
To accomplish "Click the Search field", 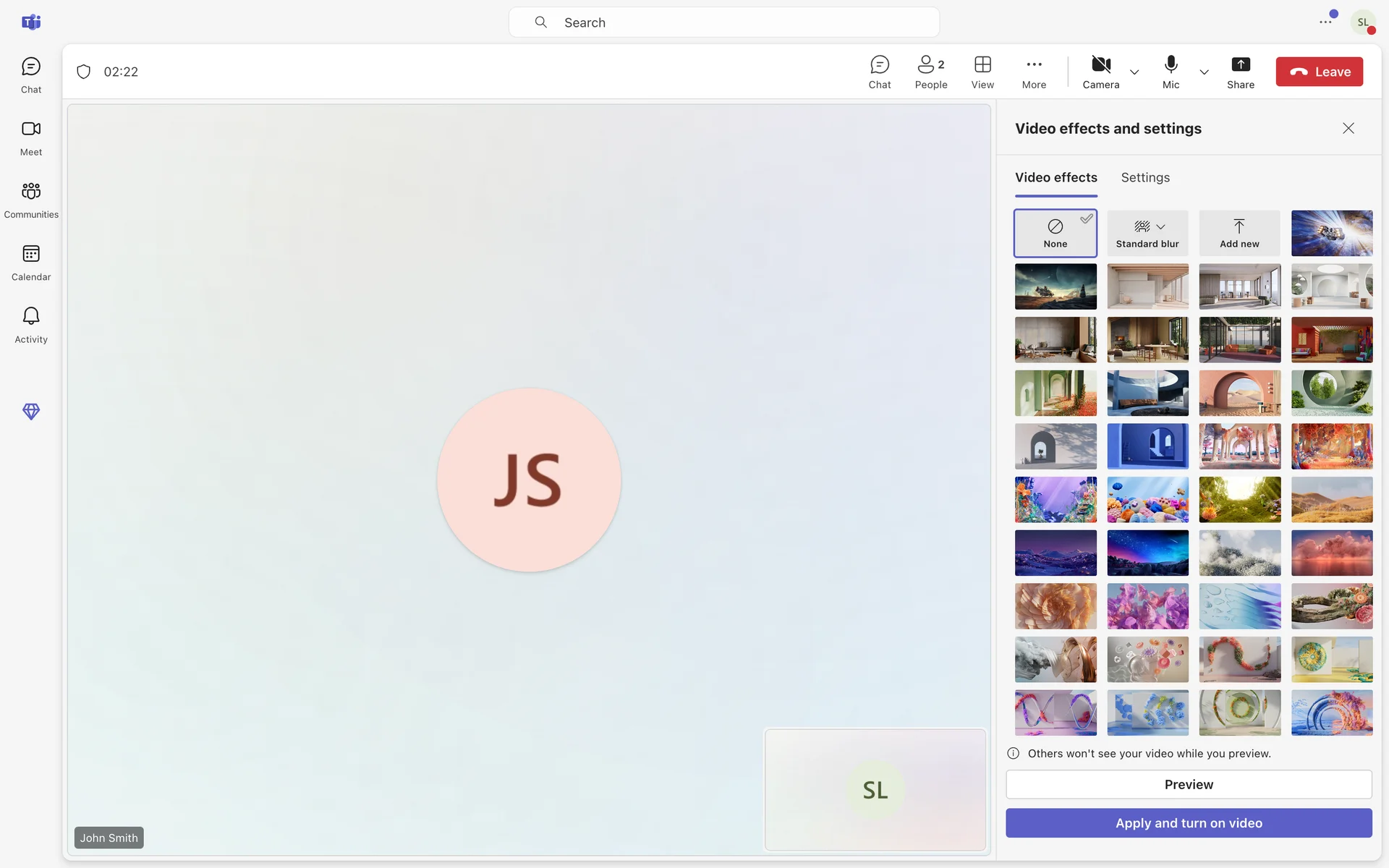I will pyautogui.click(x=723, y=22).
